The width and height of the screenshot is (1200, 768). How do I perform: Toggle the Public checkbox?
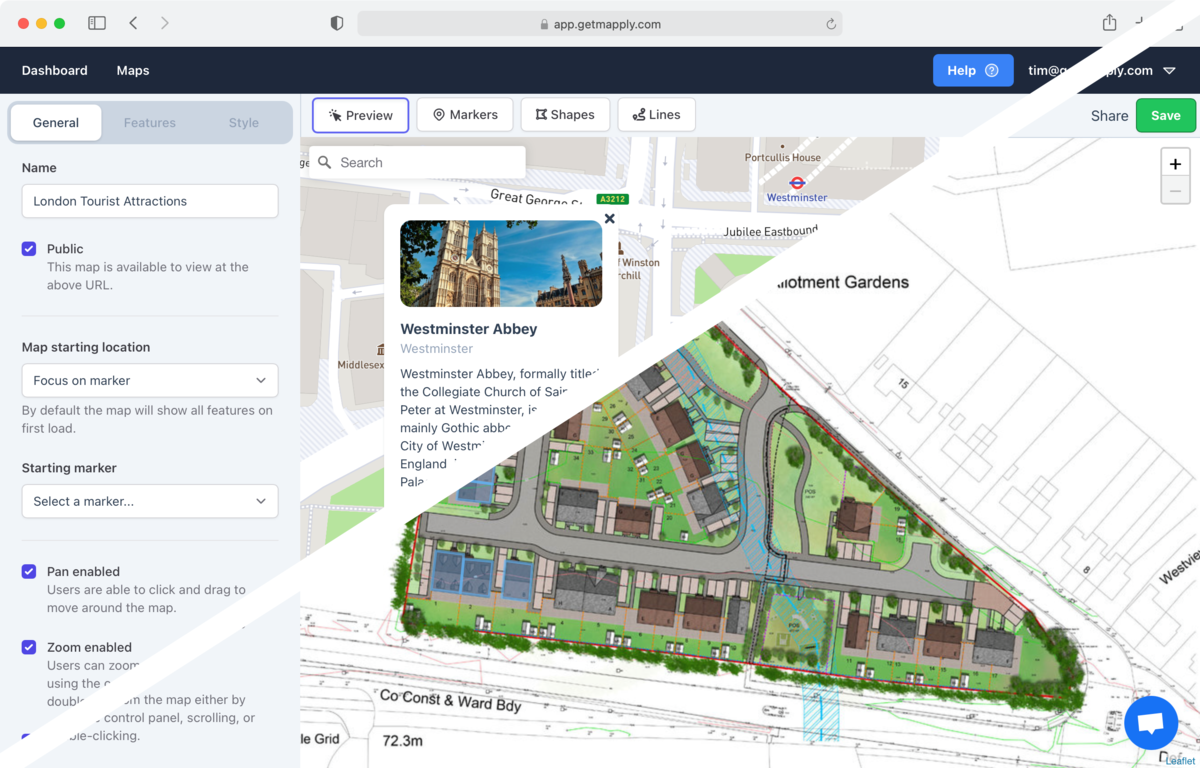(29, 249)
